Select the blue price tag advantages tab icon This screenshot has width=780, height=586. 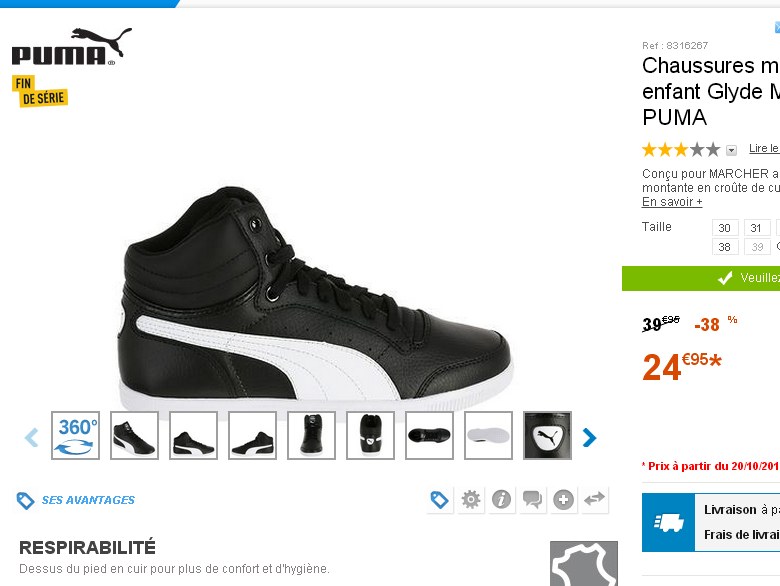point(440,499)
